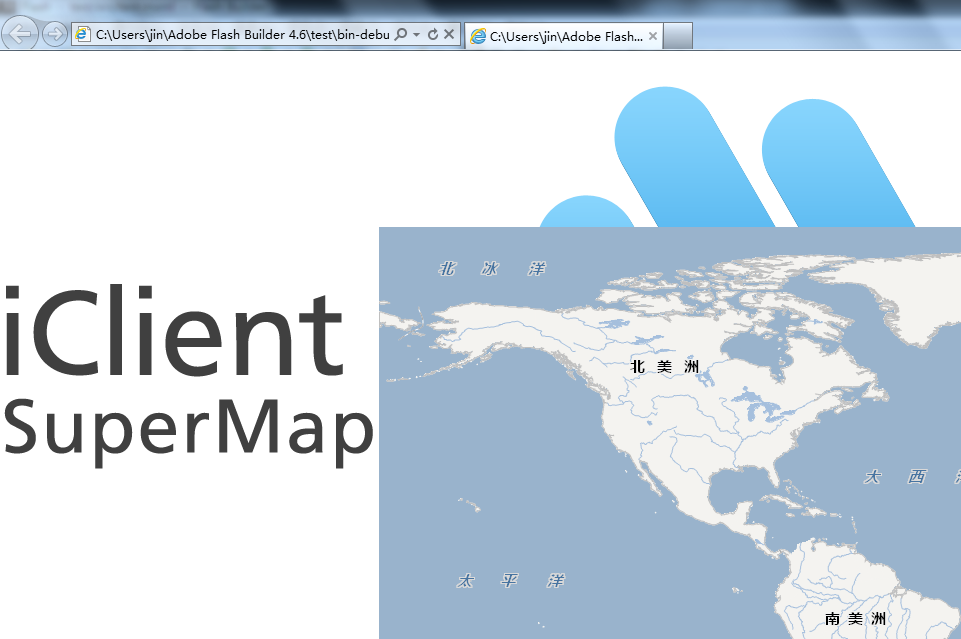Click the iClient logo text

(x=173, y=330)
